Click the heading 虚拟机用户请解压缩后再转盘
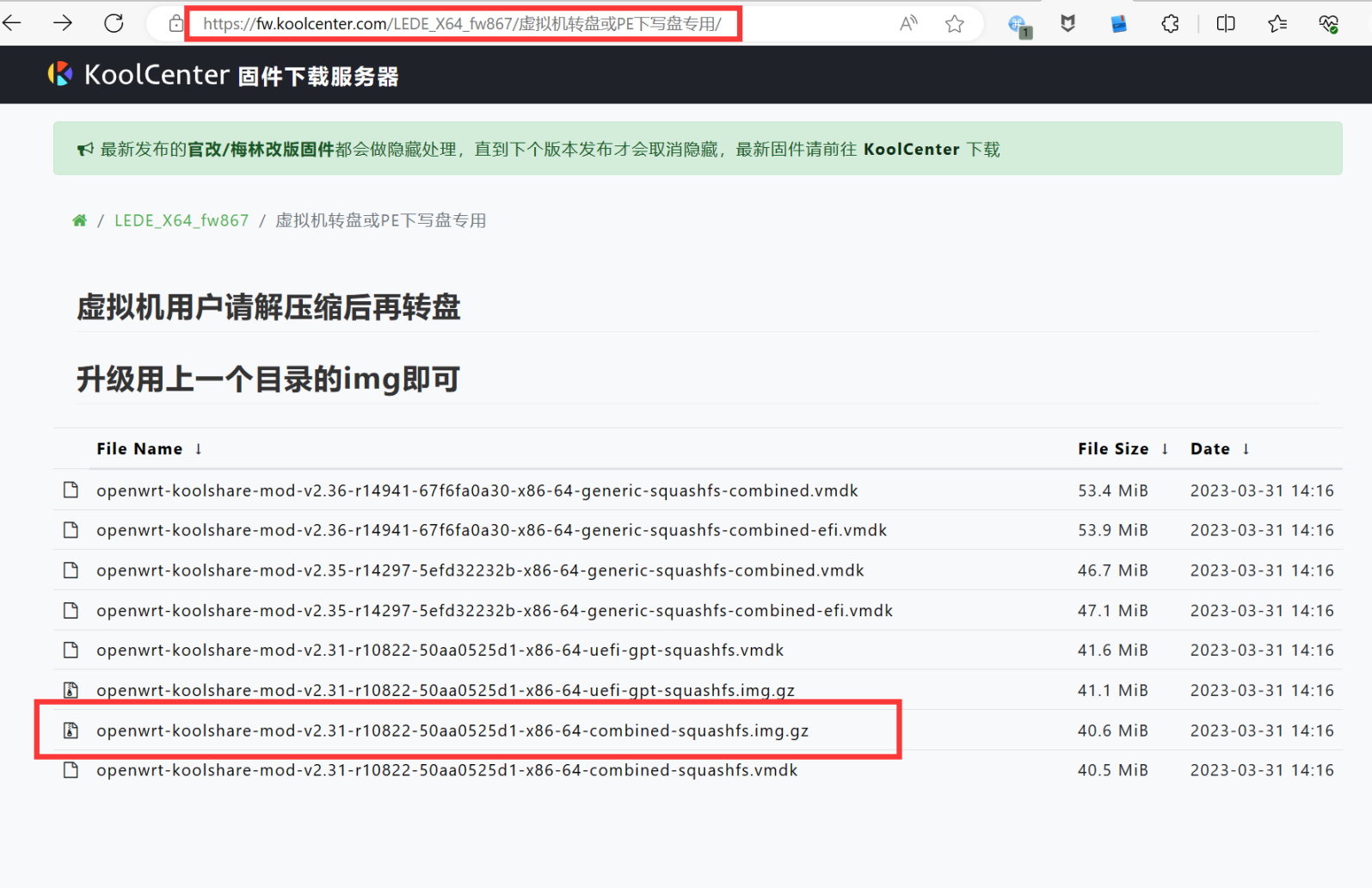 [268, 307]
